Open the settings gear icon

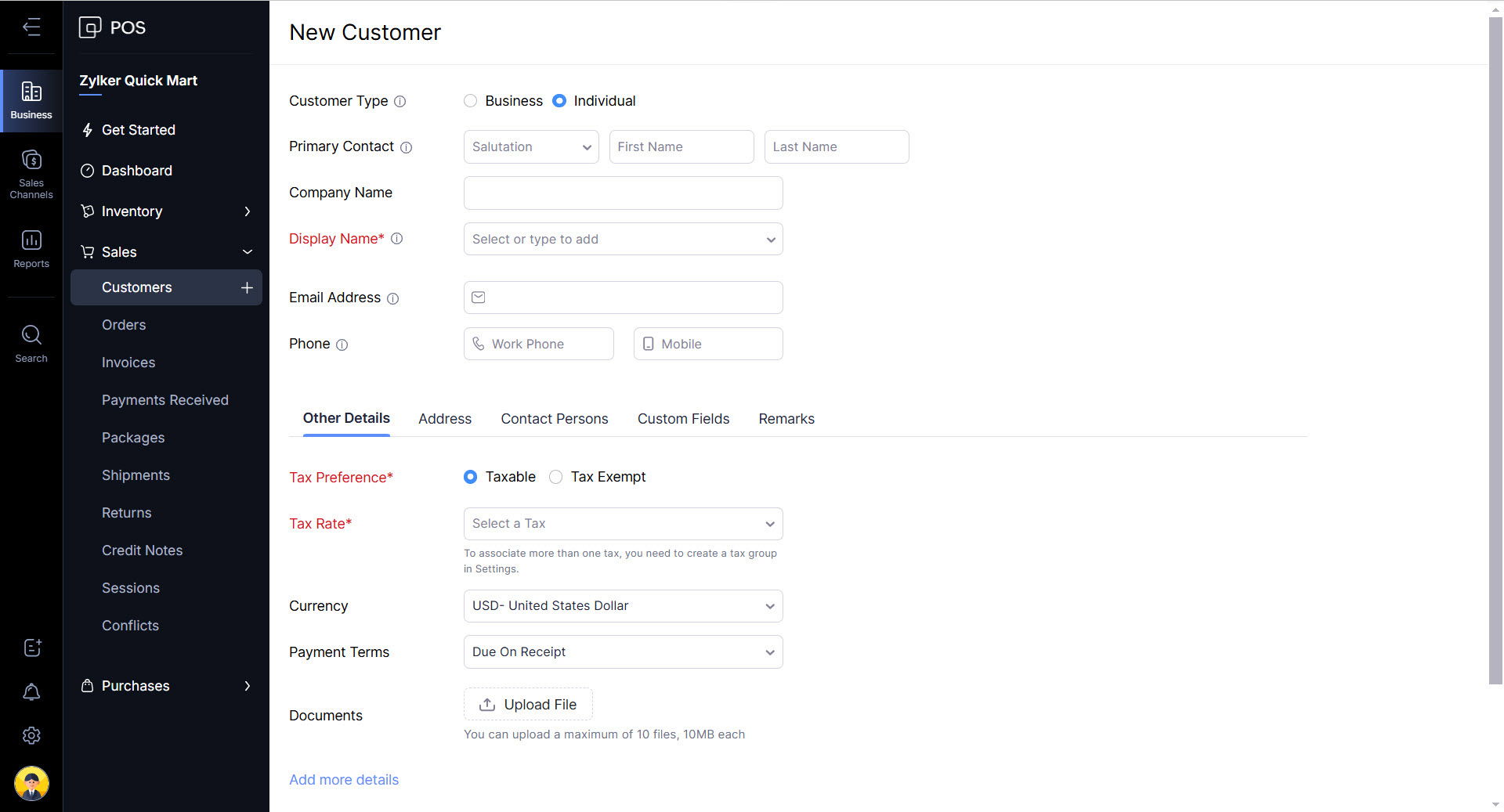point(31,735)
